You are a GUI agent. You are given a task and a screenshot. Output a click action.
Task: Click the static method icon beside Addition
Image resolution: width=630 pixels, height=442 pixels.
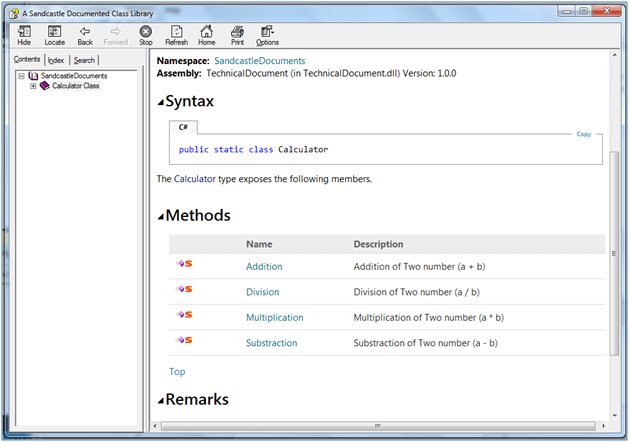[x=184, y=264]
